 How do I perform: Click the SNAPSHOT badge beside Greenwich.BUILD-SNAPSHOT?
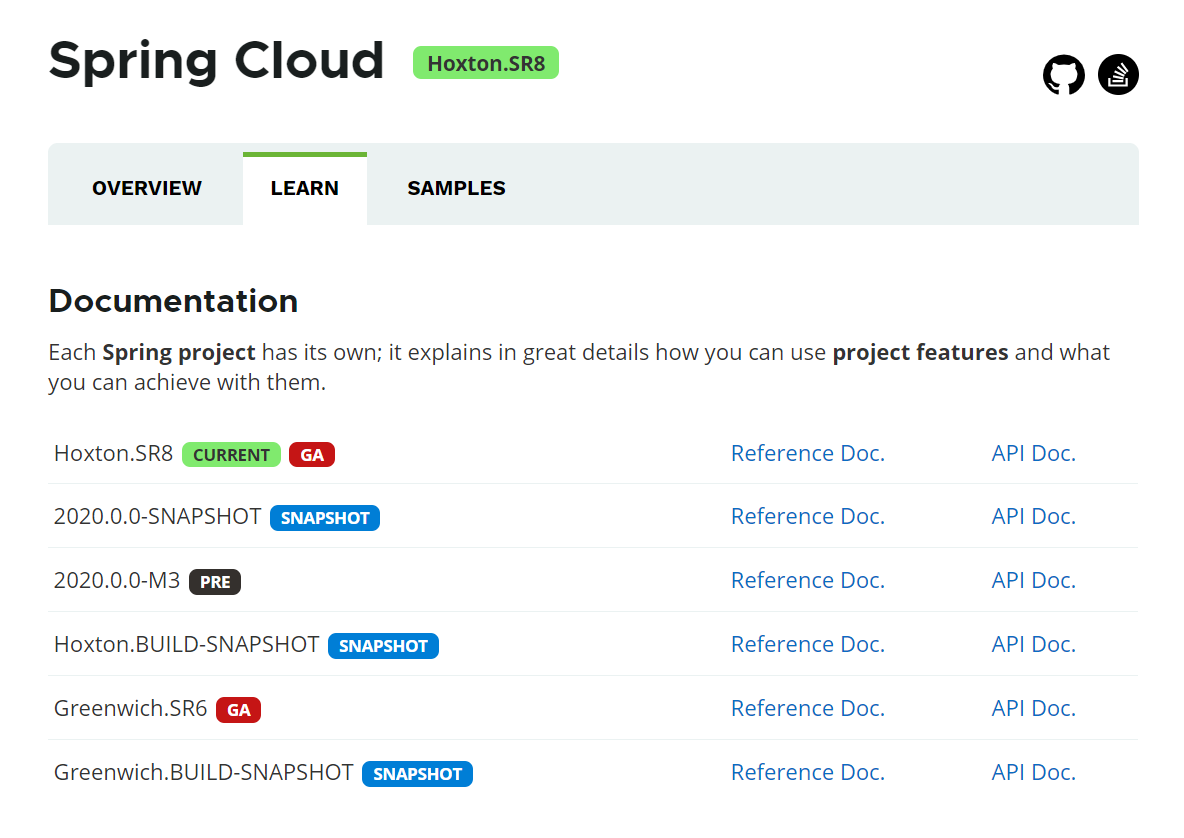(417, 774)
